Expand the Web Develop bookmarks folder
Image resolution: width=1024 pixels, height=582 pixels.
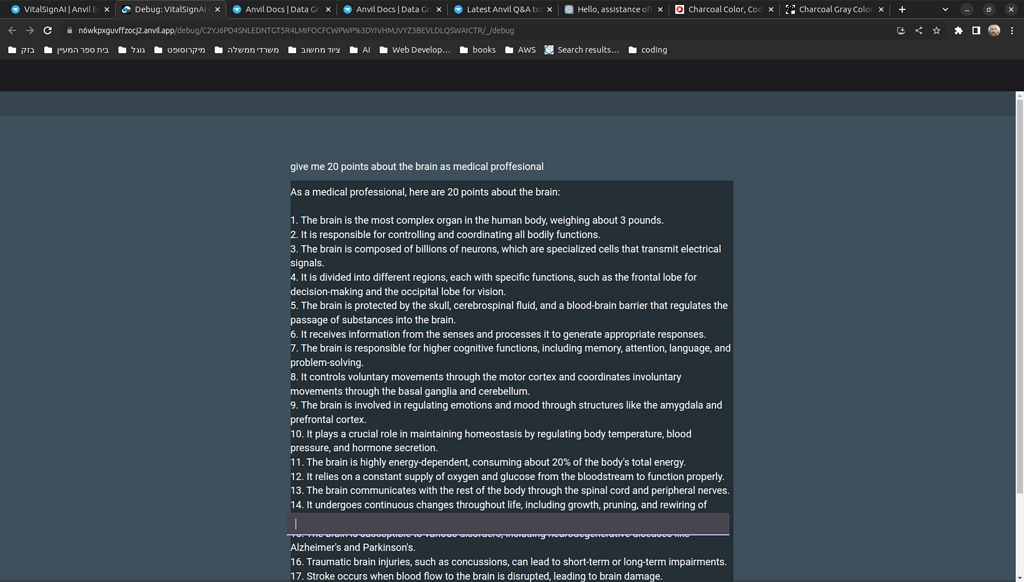coord(420,49)
